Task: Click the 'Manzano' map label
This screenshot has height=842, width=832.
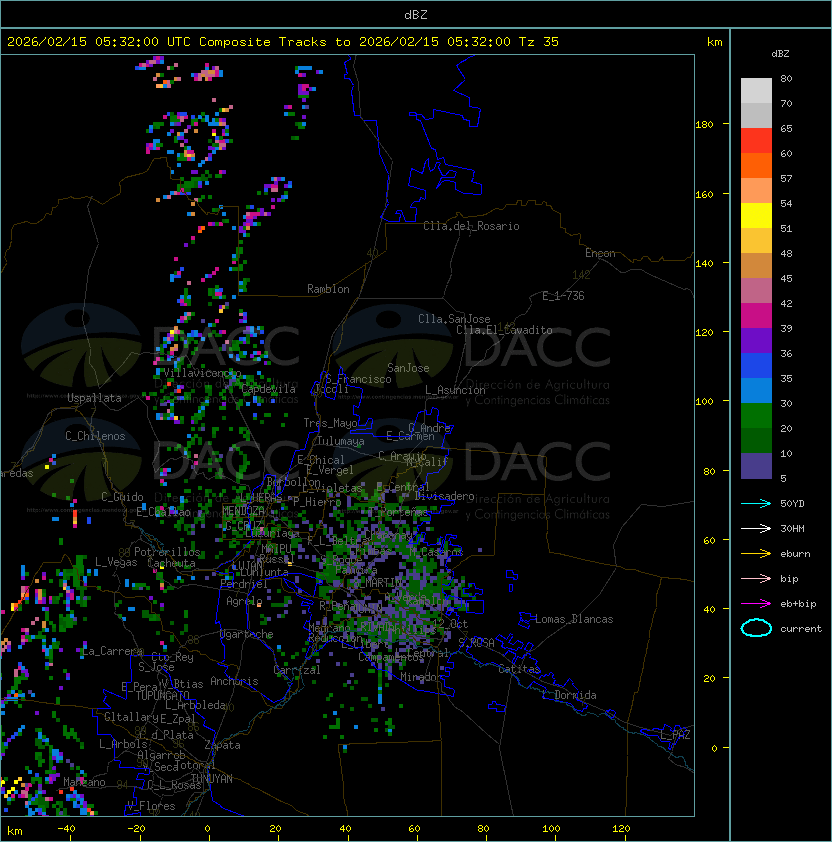Action: tap(84, 782)
